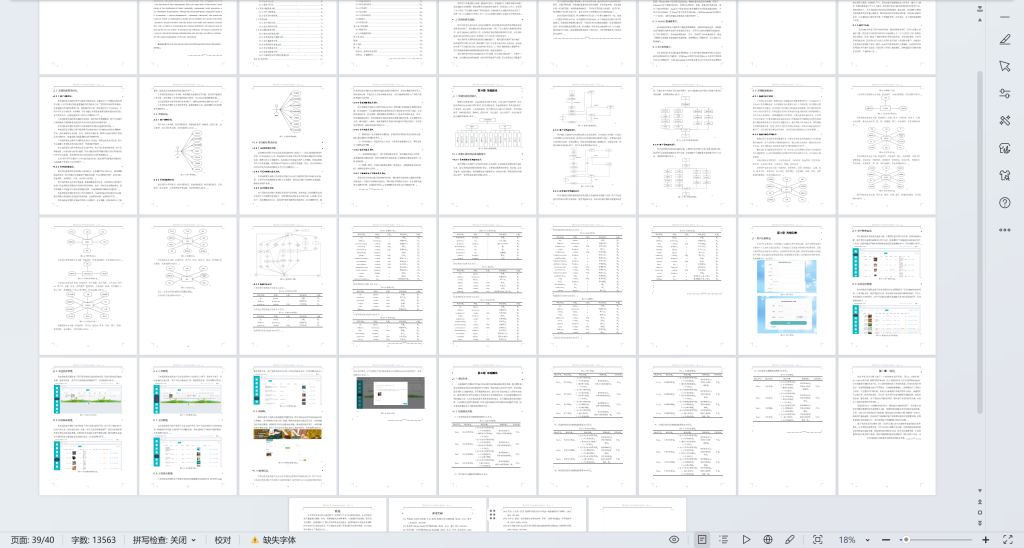Click the 校对 proofreading button
Screen dimensions: 1024x548
pyautogui.click(x=223, y=540)
